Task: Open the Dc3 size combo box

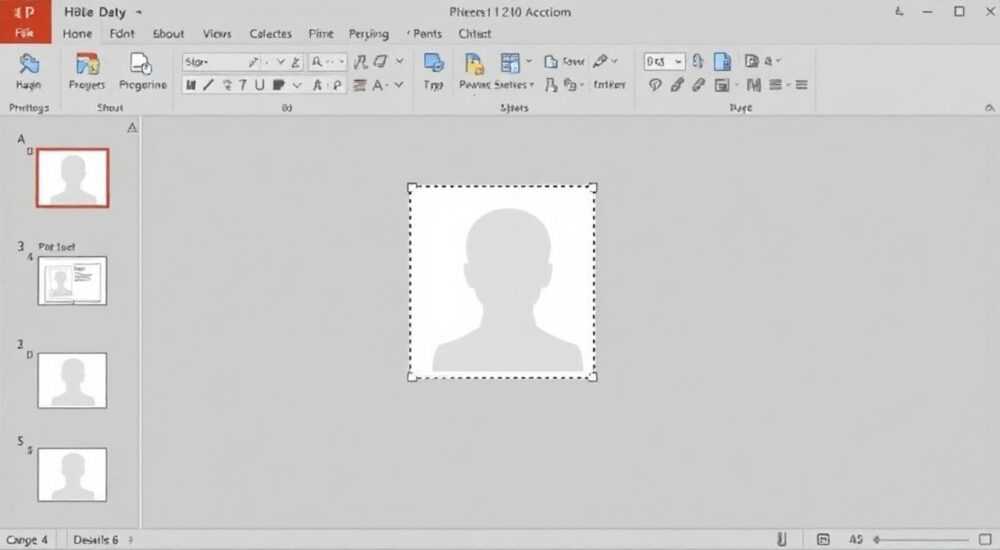Action: (664, 61)
